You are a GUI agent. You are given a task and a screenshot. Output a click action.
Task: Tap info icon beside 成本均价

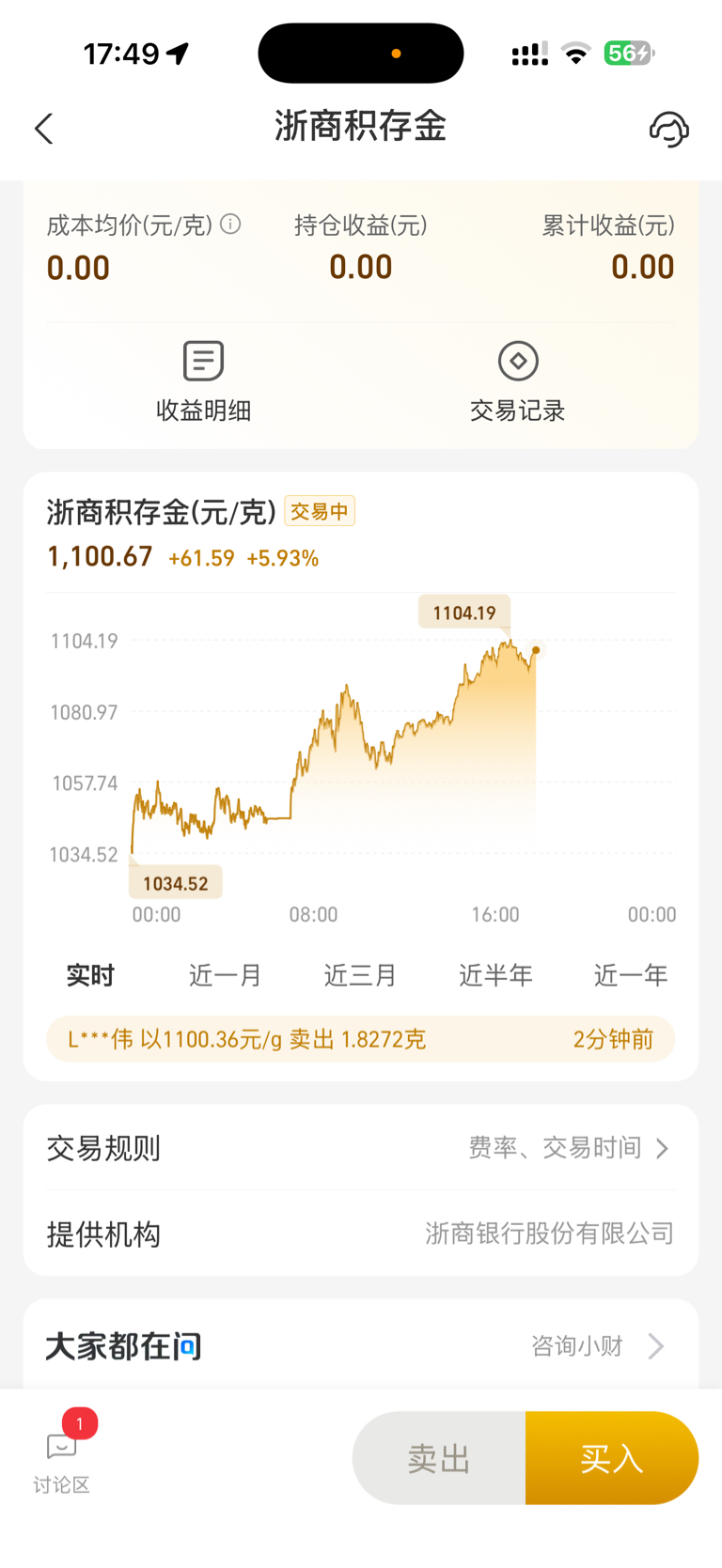pyautogui.click(x=230, y=225)
